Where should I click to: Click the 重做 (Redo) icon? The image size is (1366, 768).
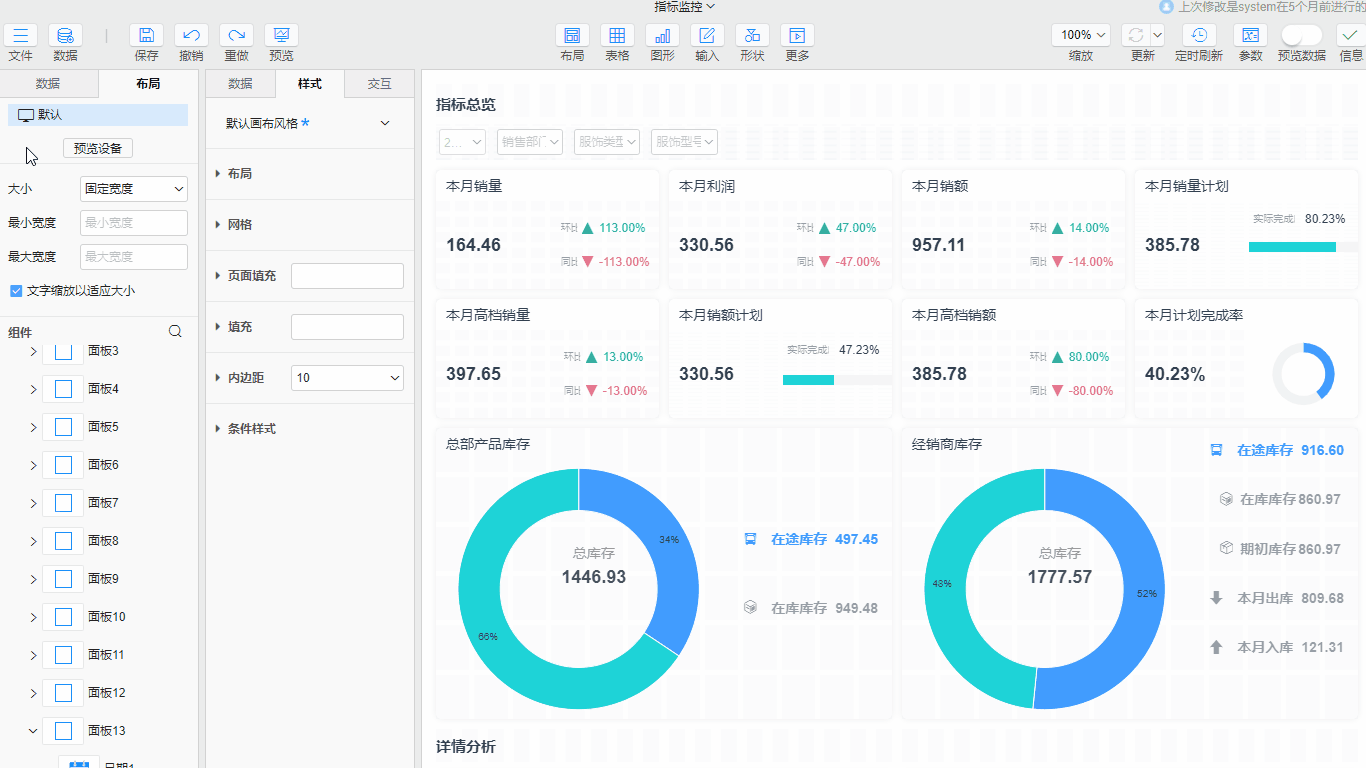pyautogui.click(x=236, y=36)
